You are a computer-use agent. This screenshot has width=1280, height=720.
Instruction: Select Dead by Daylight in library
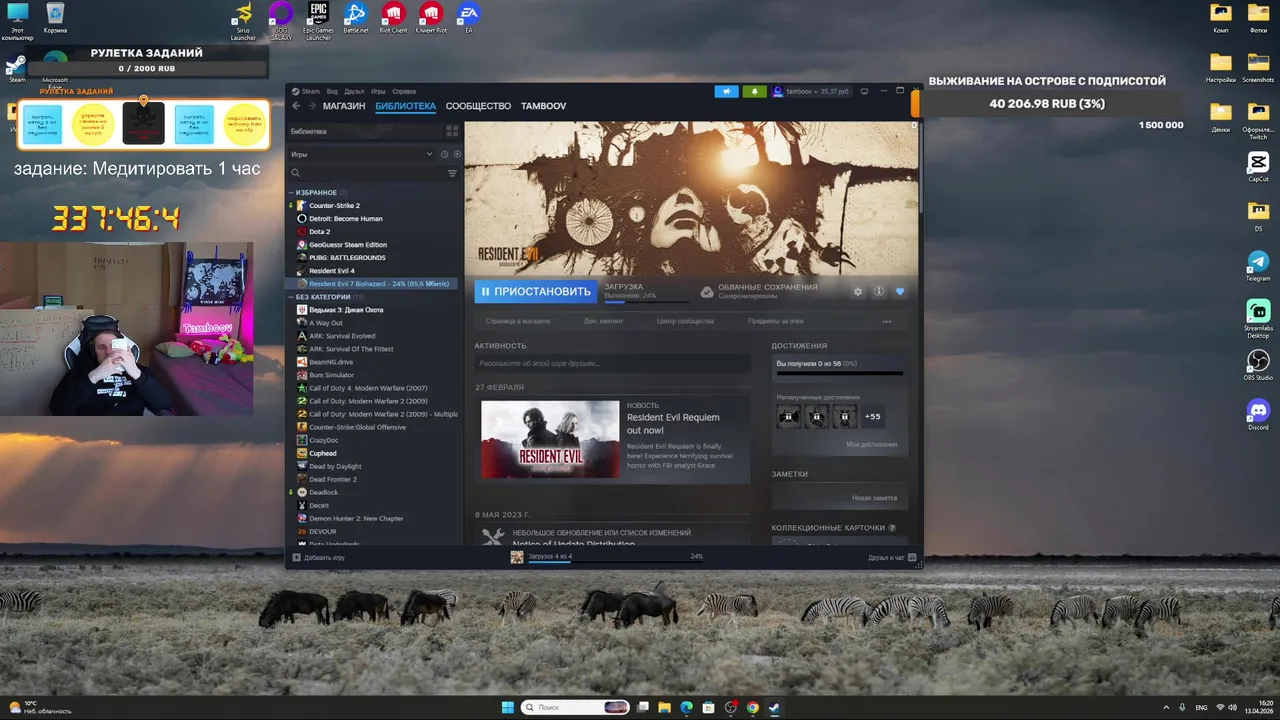tap(336, 466)
